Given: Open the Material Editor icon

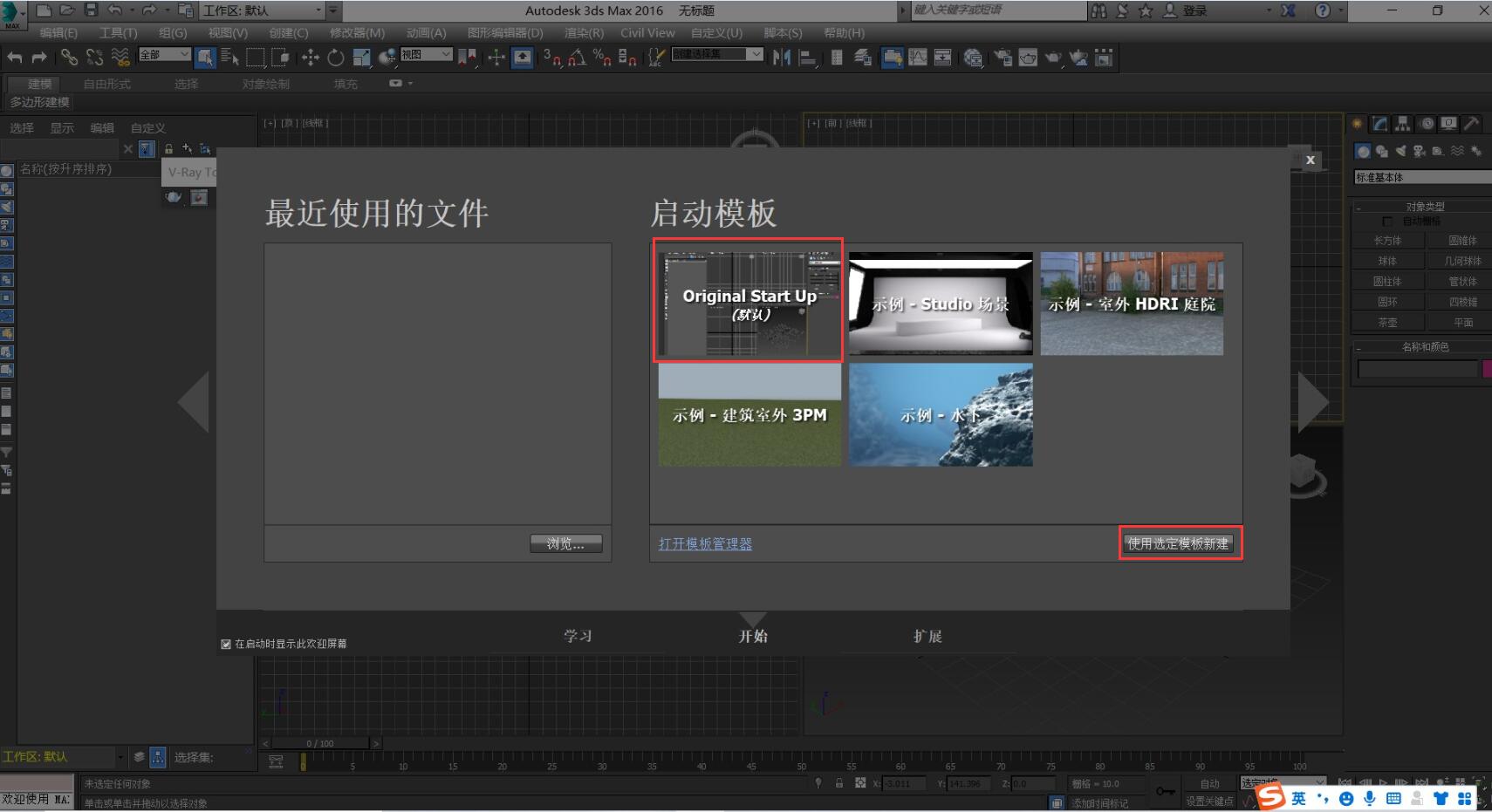Looking at the screenshot, I should tap(974, 58).
